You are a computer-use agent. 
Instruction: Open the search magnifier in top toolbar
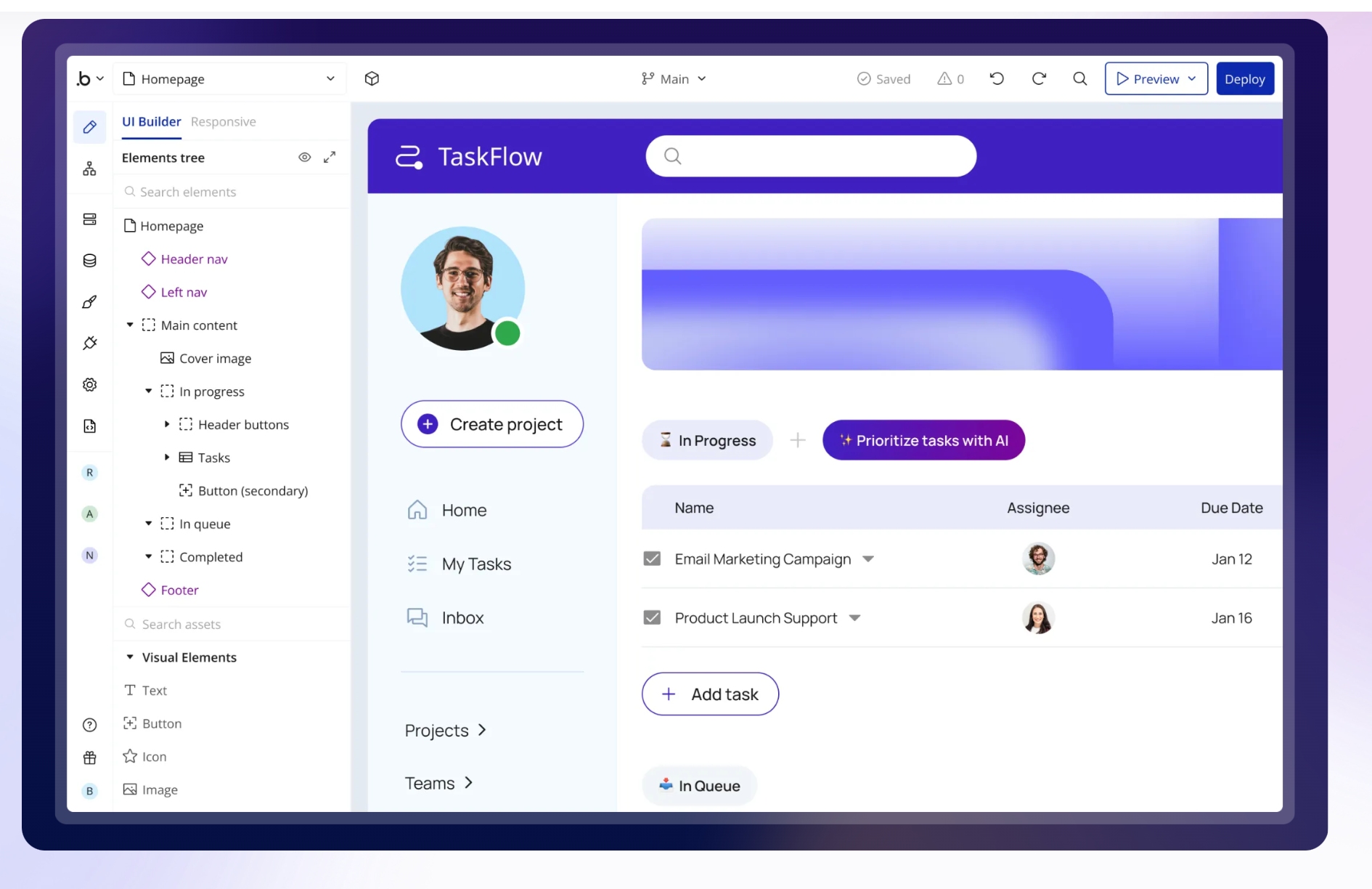(x=1080, y=78)
